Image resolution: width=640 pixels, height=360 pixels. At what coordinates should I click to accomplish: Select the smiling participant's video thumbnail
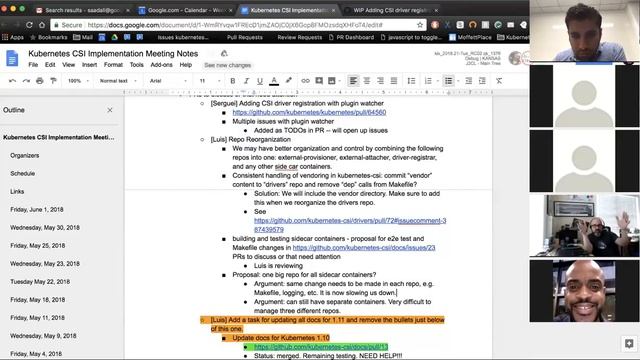point(584,291)
